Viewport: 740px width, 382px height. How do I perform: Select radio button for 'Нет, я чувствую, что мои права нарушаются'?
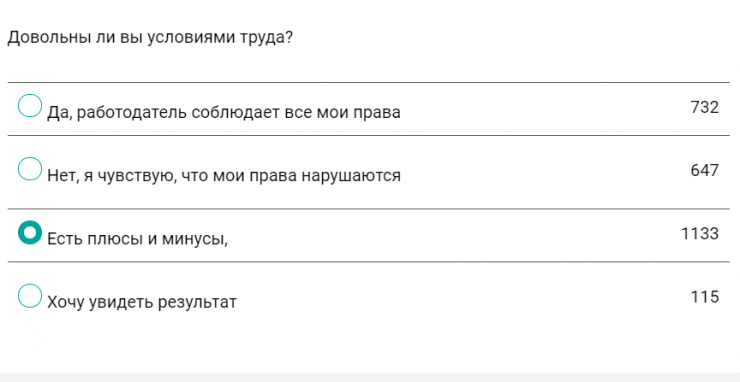tap(30, 169)
